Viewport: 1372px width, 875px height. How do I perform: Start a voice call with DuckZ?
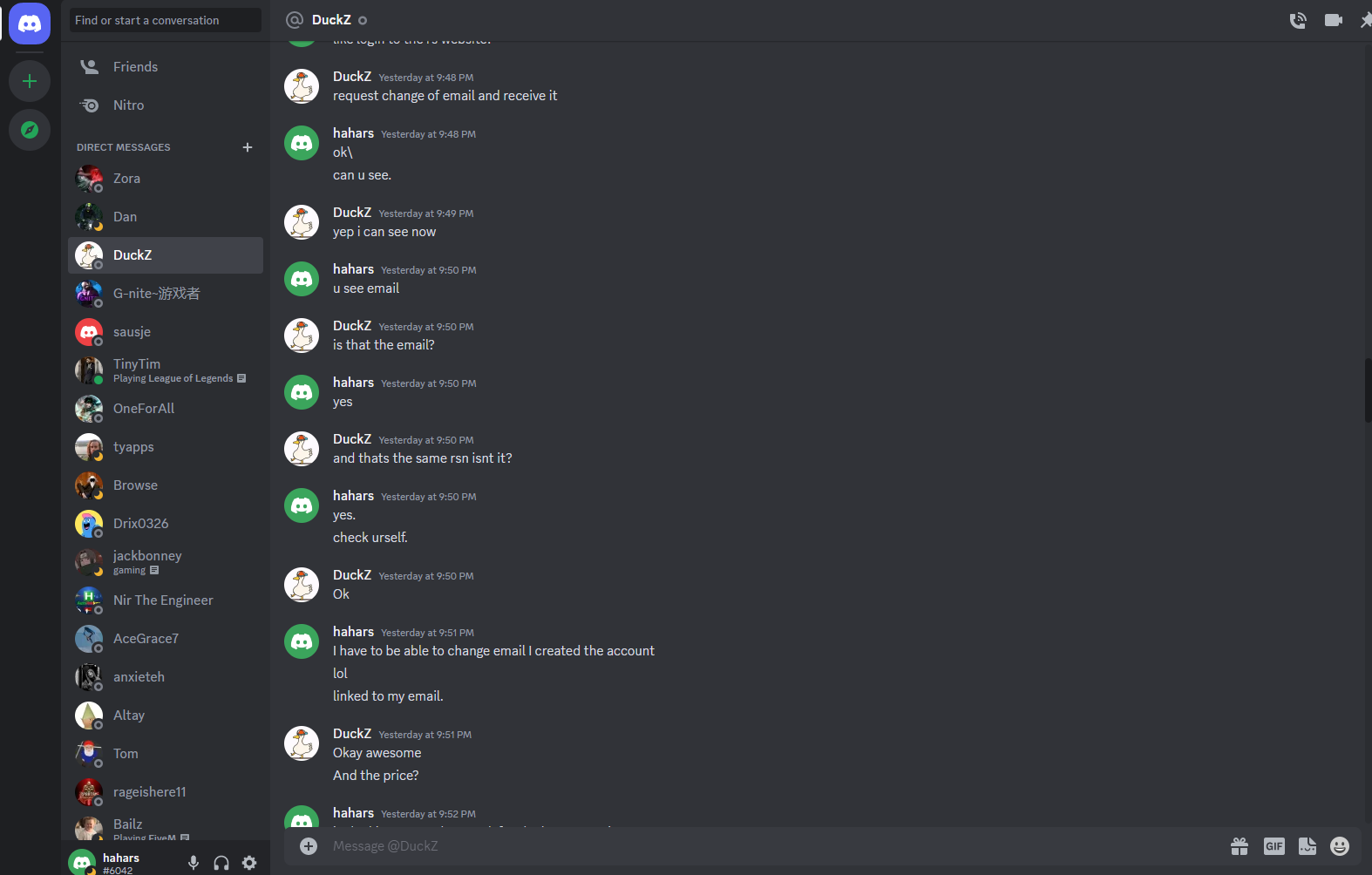click(x=1298, y=20)
